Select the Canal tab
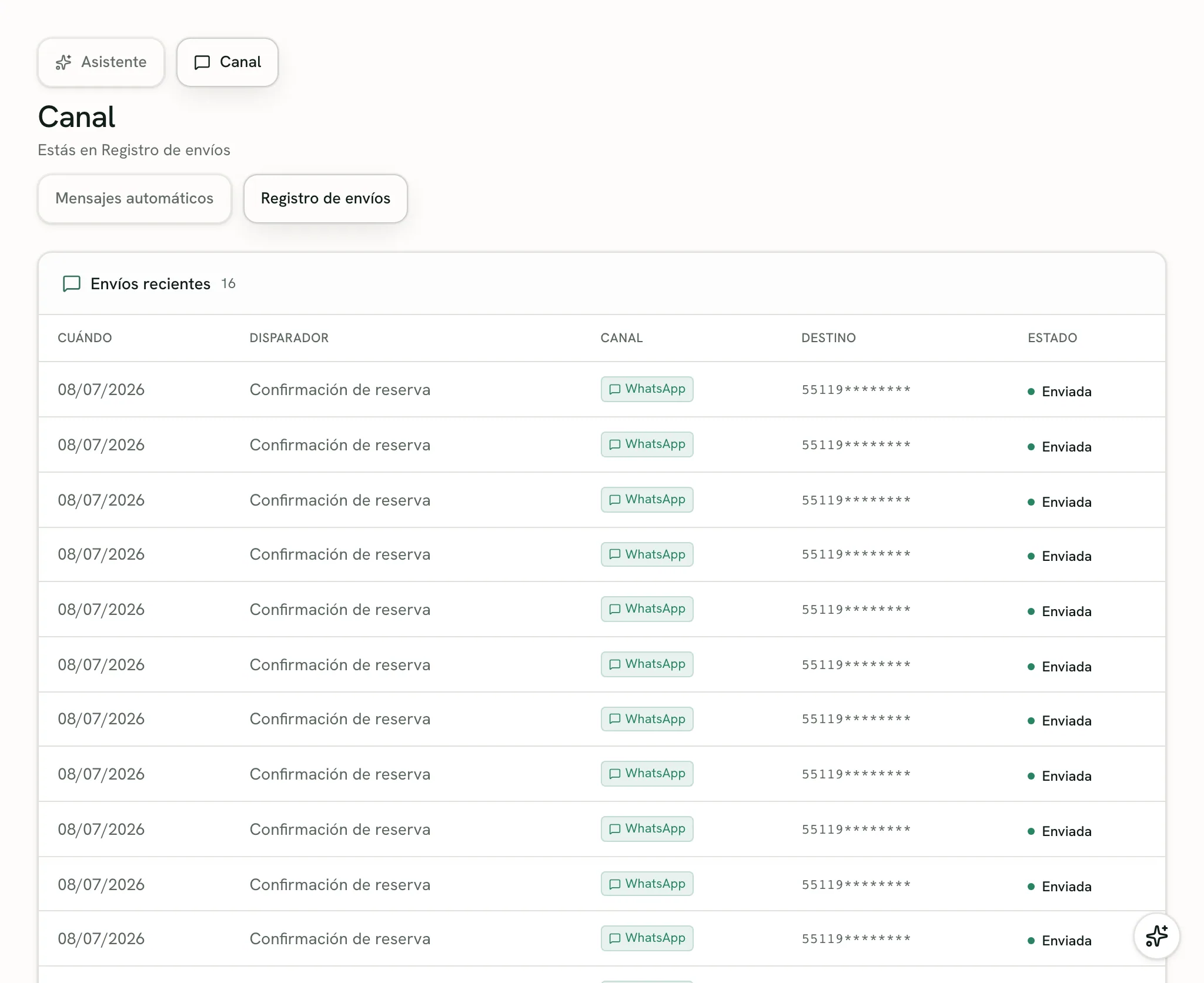Image resolution: width=1204 pixels, height=983 pixels. [x=228, y=62]
